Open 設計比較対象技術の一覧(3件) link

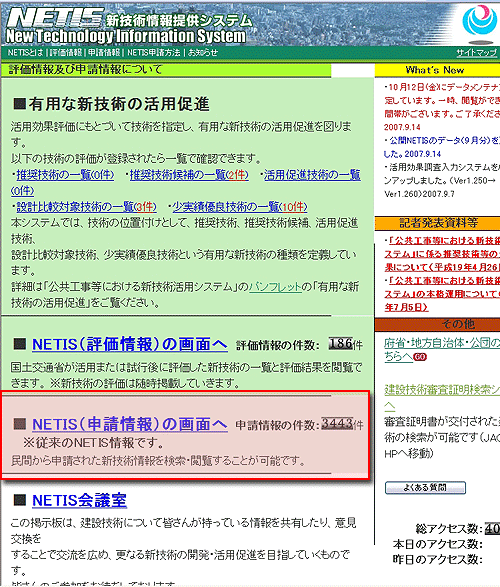pyautogui.click(x=86, y=207)
